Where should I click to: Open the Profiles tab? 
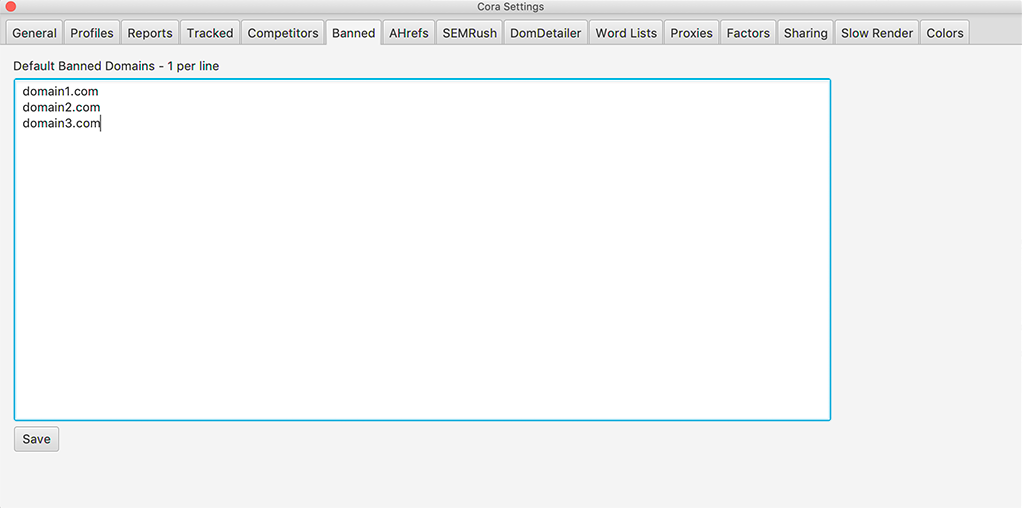pos(92,33)
